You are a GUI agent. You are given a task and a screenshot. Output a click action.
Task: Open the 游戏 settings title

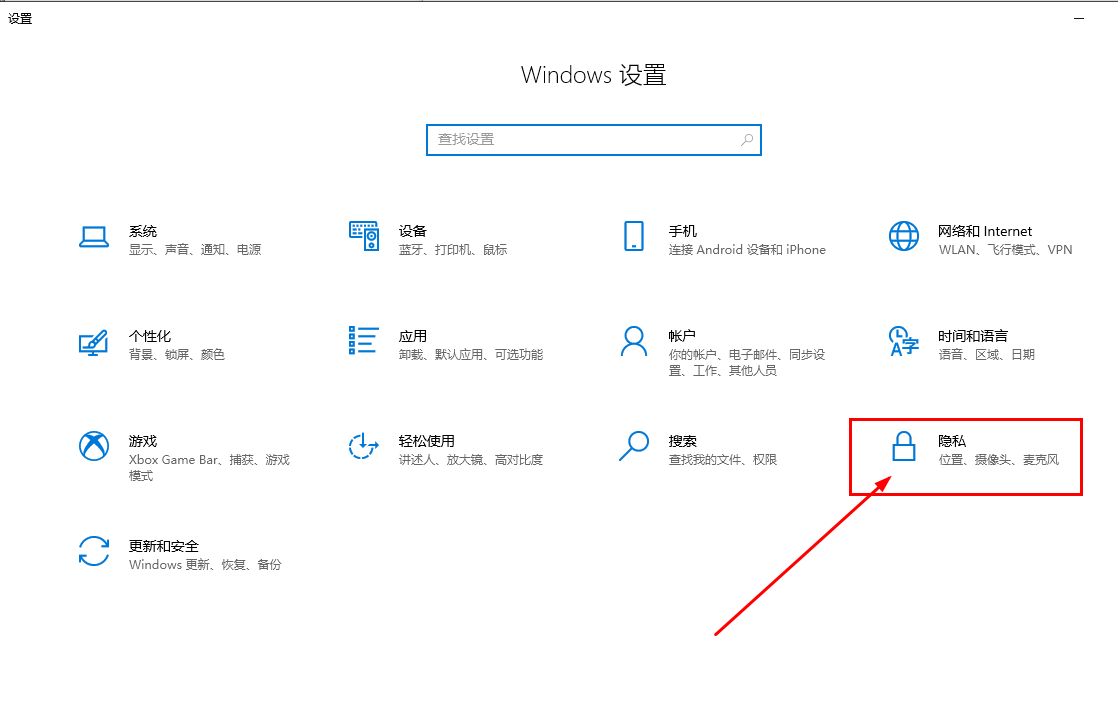(x=143, y=441)
